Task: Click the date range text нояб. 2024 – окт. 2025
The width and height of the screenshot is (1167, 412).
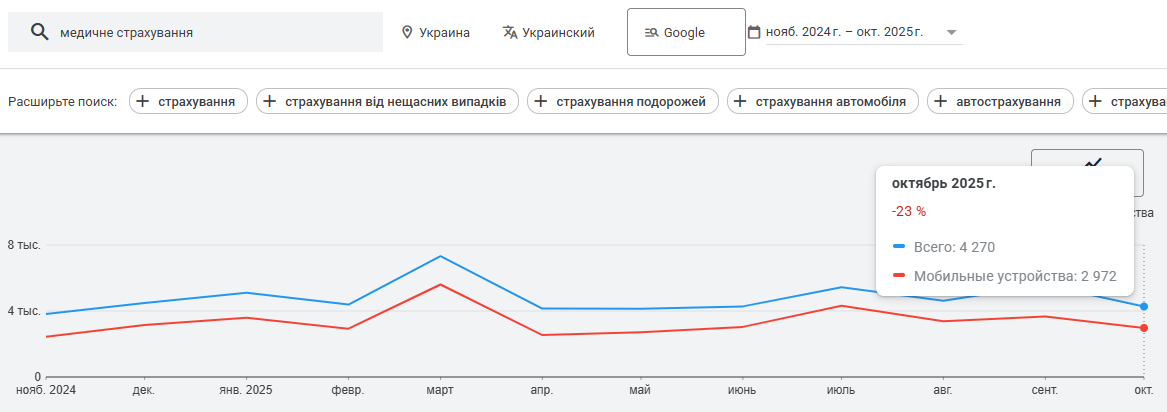Action: click(844, 32)
